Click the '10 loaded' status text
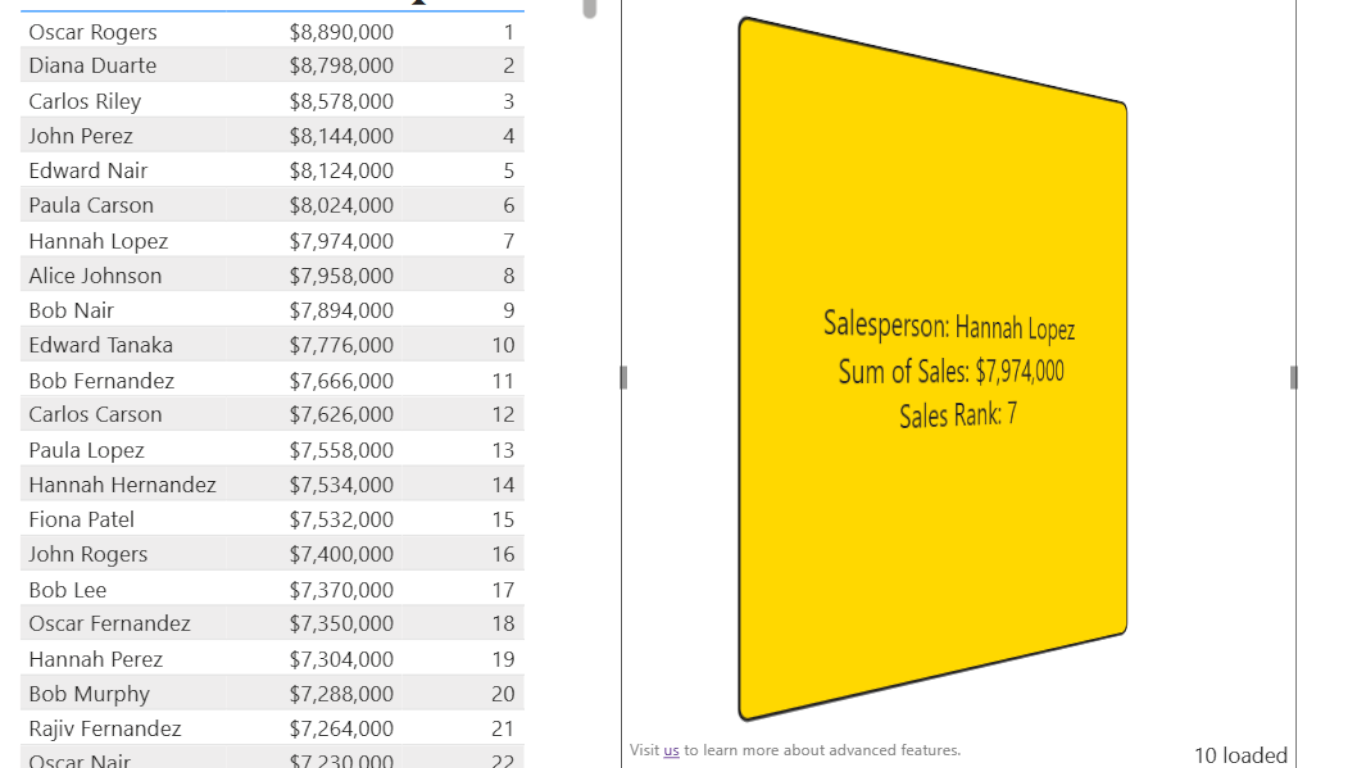The width and height of the screenshot is (1366, 768). pos(1241,755)
